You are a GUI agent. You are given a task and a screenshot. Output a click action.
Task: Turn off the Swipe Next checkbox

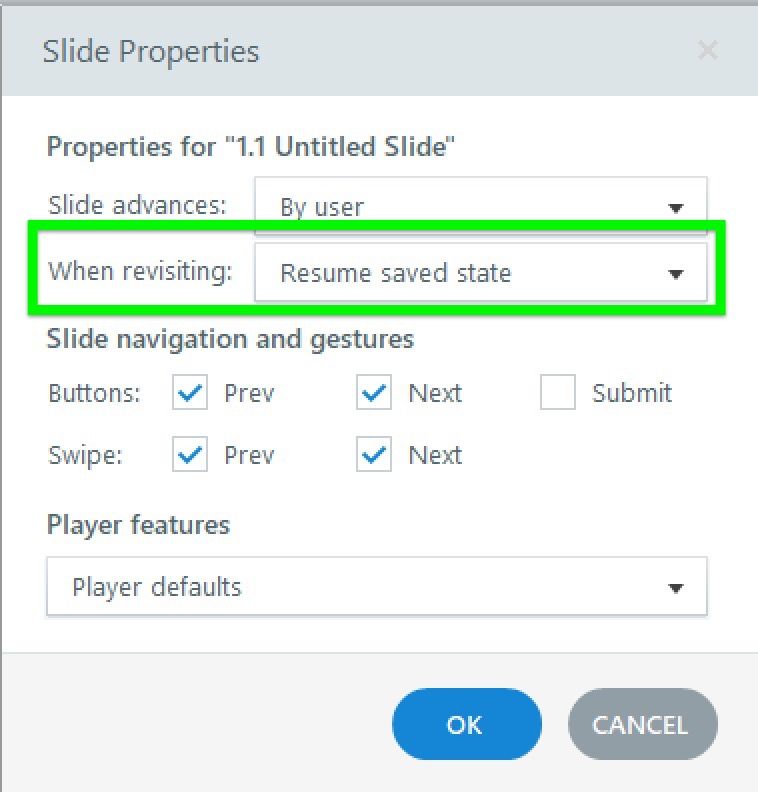(374, 456)
